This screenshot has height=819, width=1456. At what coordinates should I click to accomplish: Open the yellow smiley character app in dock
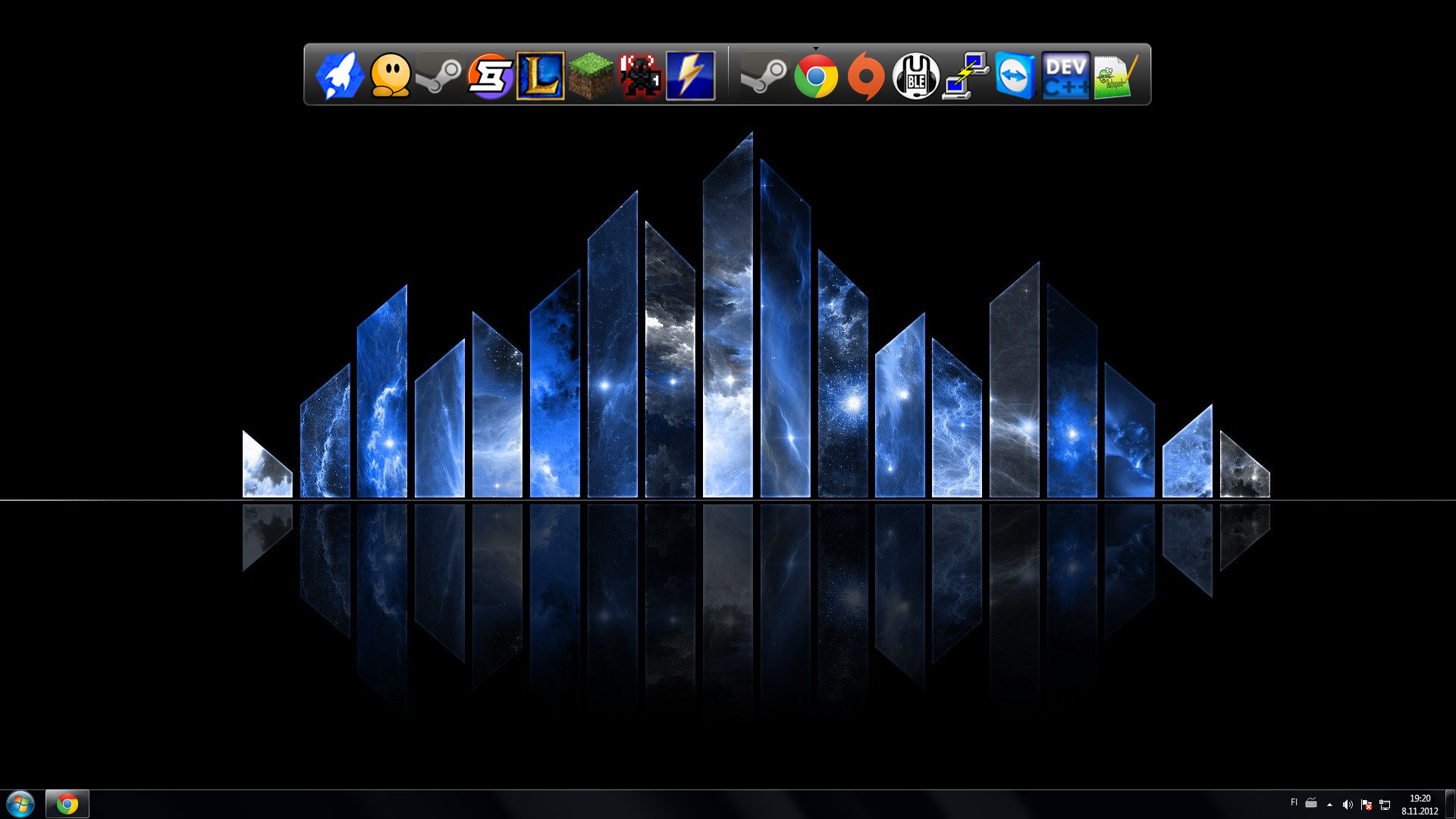click(x=391, y=75)
